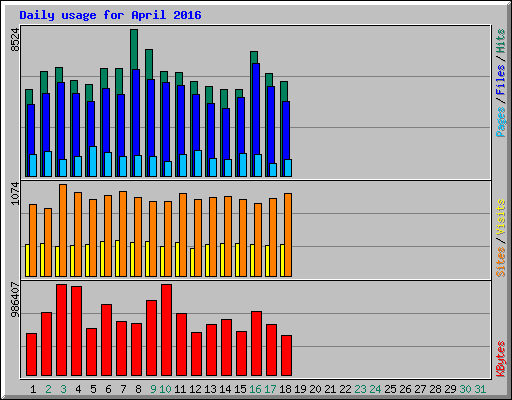Click the orange Sites bar for day 11

[183, 235]
